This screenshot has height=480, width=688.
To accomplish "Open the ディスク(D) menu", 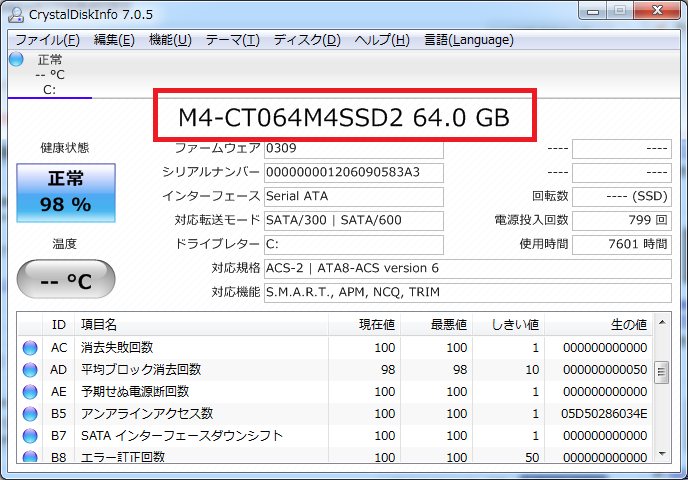I will pos(307,40).
